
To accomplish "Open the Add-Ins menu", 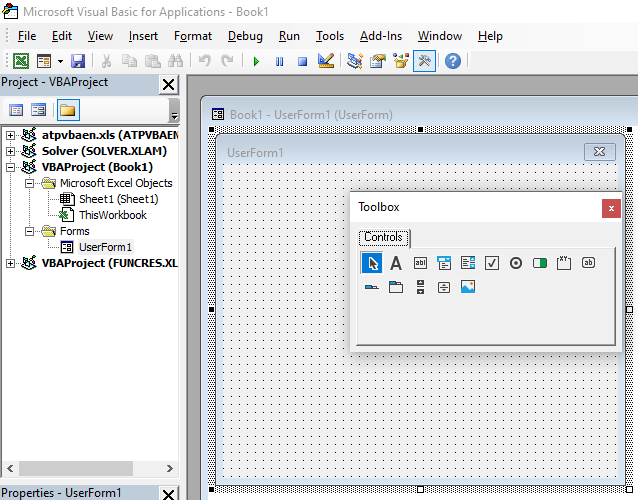I will (x=381, y=36).
